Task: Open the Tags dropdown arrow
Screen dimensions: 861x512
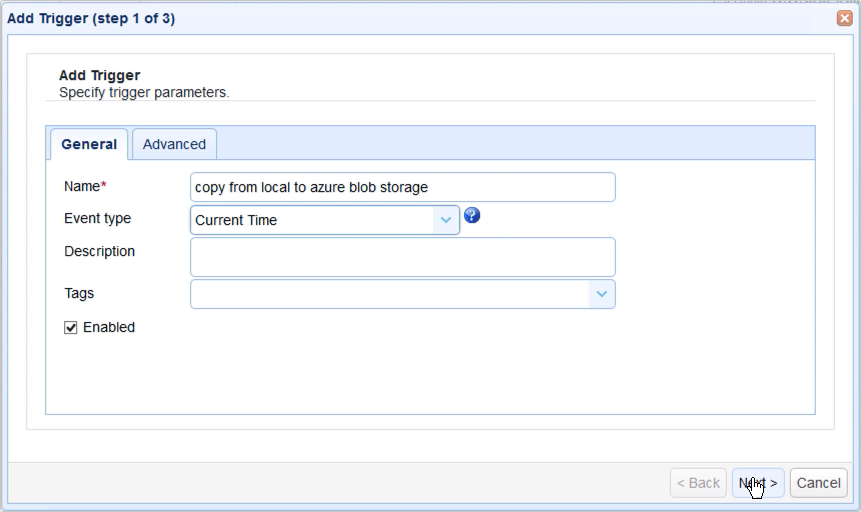Action: point(601,294)
